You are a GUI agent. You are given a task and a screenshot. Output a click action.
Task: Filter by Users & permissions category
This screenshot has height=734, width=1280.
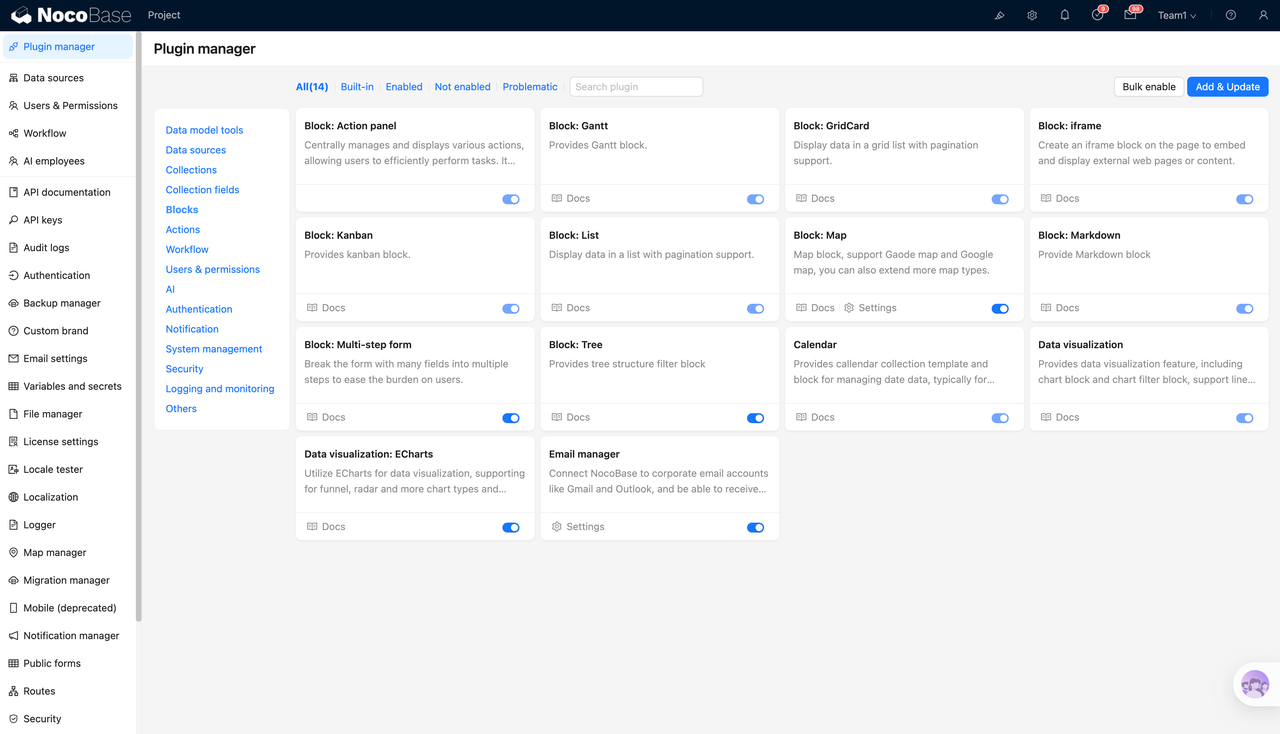[x=213, y=269]
